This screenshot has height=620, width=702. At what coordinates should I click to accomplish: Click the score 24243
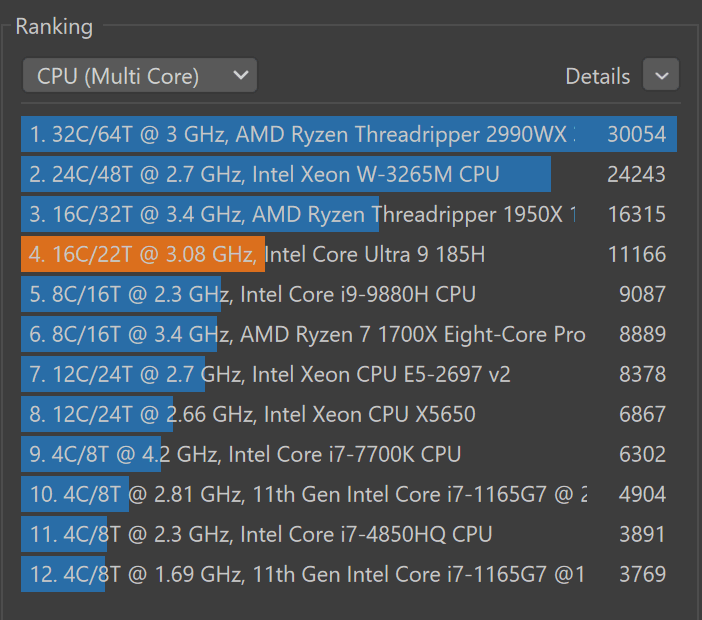tap(637, 174)
